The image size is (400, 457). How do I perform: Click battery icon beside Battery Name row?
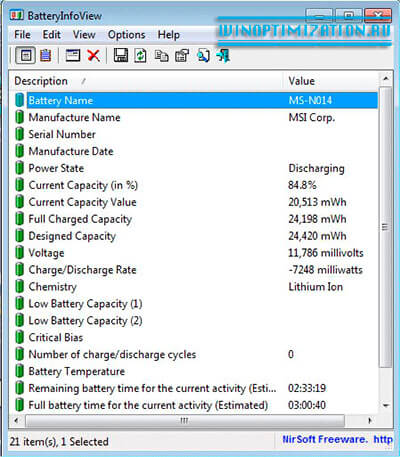point(20,100)
